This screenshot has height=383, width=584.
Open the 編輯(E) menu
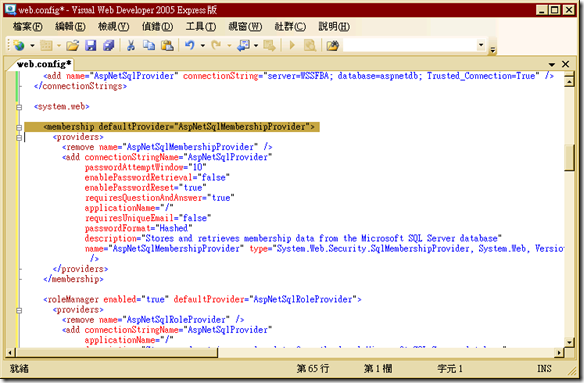70,26
